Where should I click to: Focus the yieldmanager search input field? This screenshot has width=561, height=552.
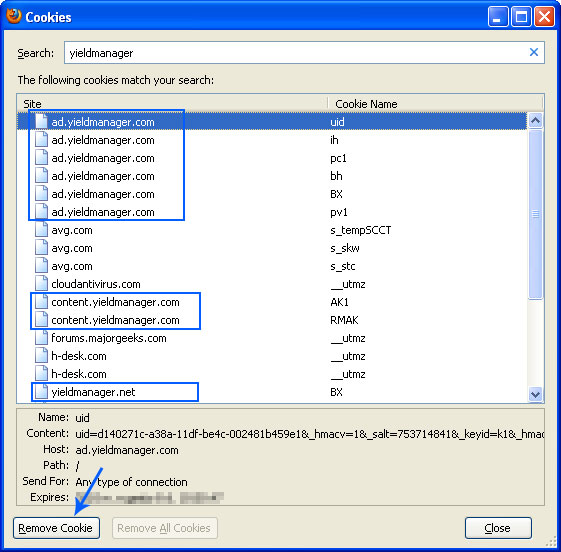304,53
